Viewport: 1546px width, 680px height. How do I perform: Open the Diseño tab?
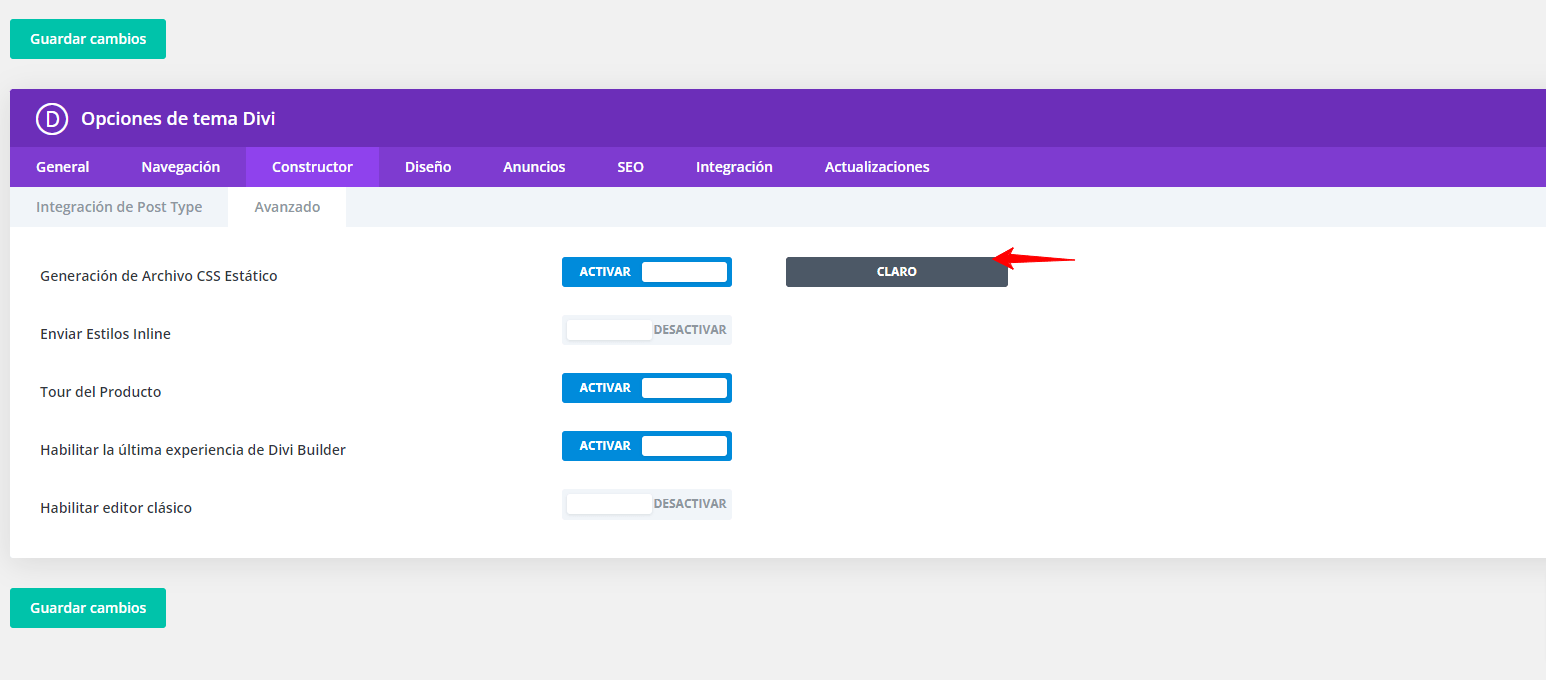tap(428, 167)
